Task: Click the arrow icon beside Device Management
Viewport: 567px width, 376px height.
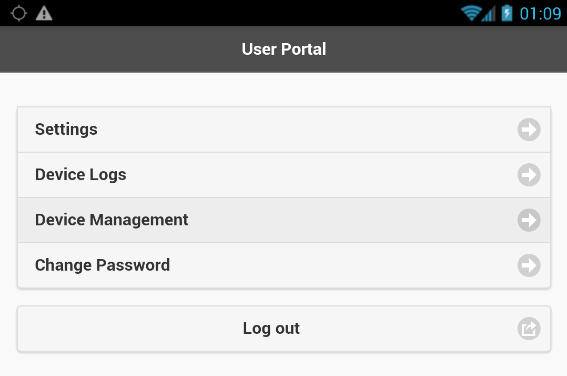Action: (x=529, y=220)
